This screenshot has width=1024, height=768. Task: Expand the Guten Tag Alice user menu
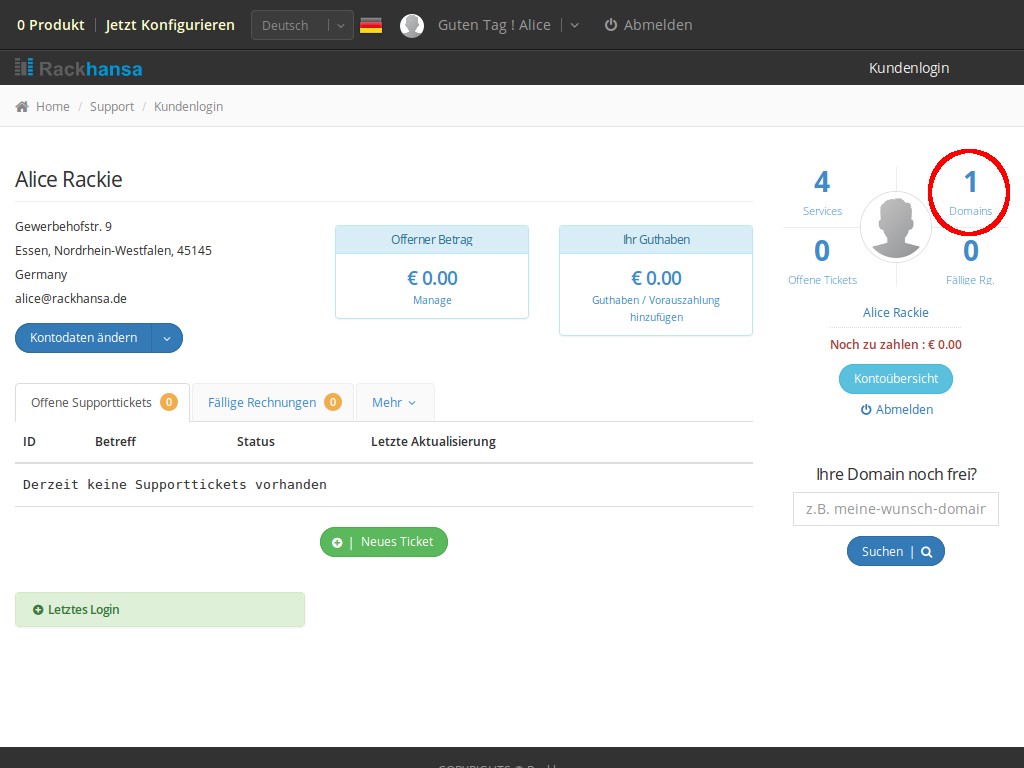click(574, 25)
